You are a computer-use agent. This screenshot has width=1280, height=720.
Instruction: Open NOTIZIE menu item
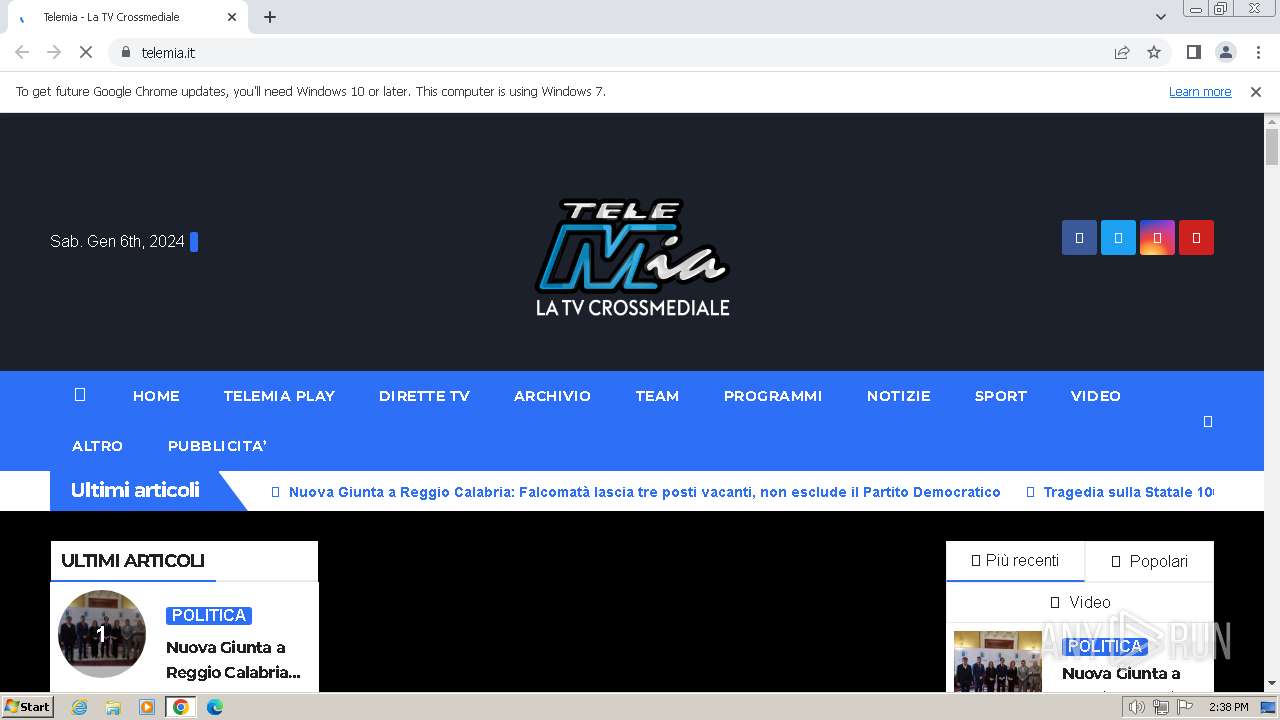coord(899,396)
